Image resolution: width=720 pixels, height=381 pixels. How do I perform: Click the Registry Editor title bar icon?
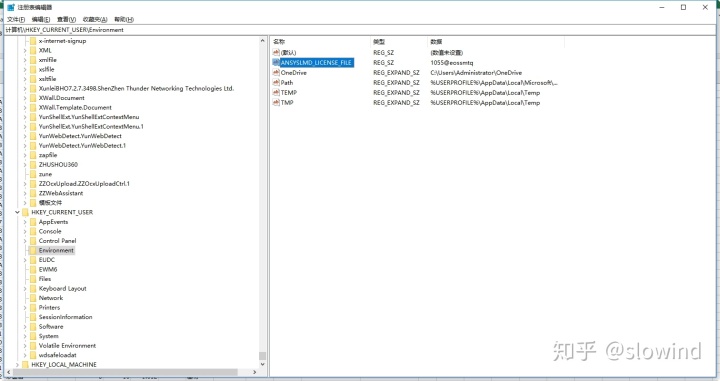point(11,7)
